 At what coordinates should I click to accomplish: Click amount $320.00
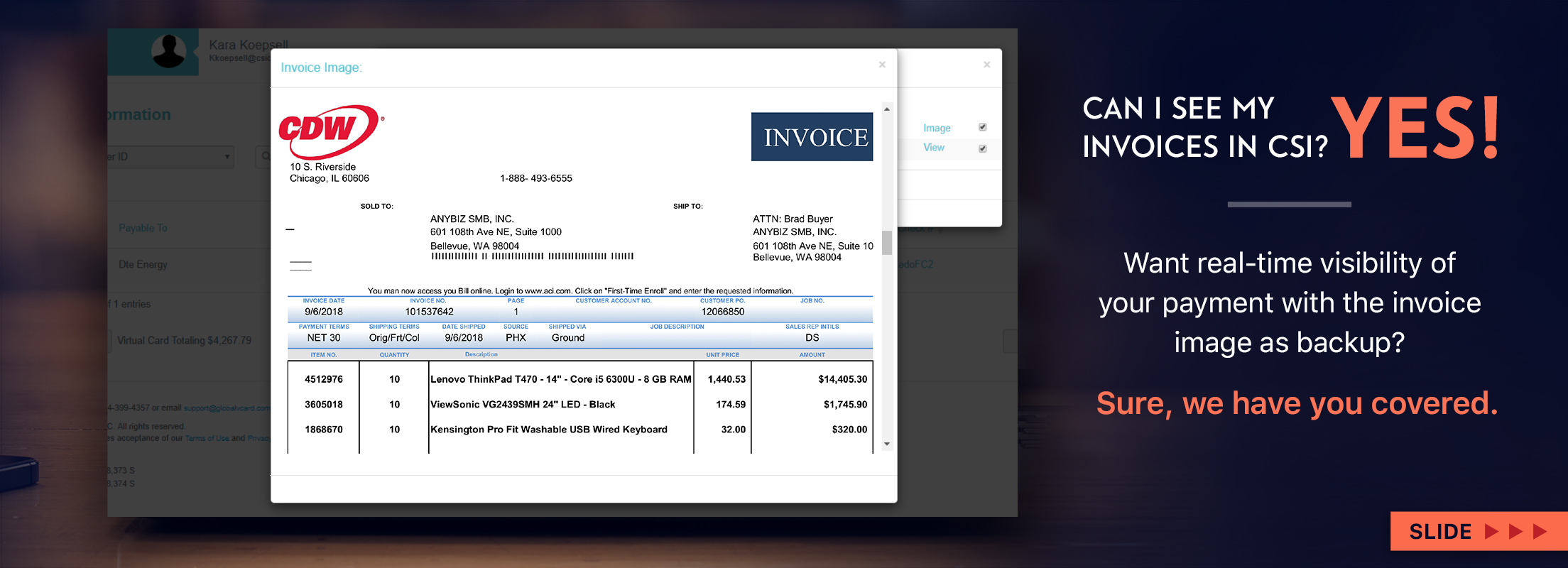point(849,430)
